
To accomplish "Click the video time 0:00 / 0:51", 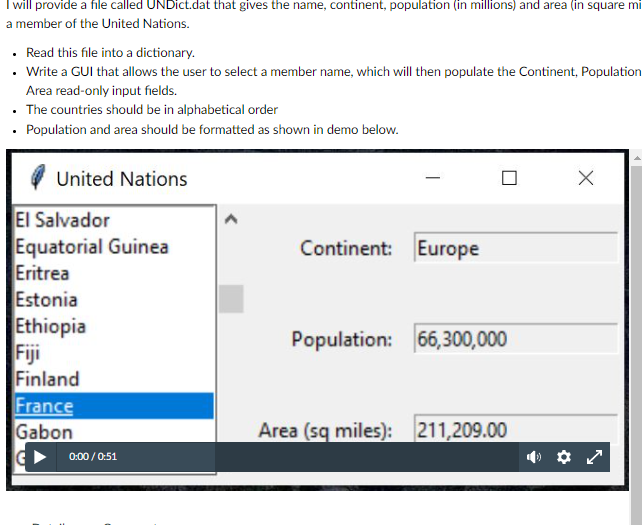I will coord(93,457).
